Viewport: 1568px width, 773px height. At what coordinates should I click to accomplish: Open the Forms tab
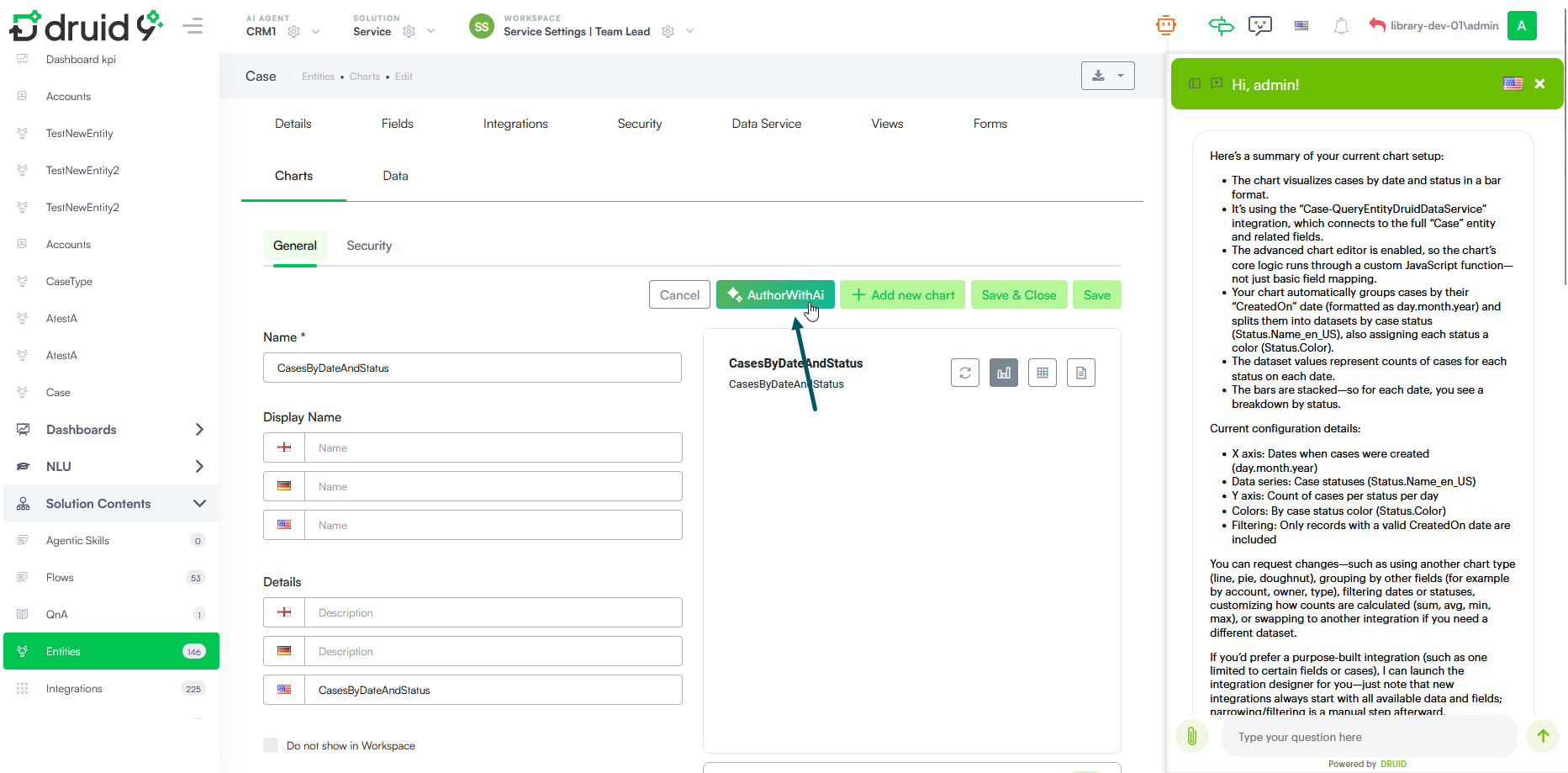(x=990, y=124)
